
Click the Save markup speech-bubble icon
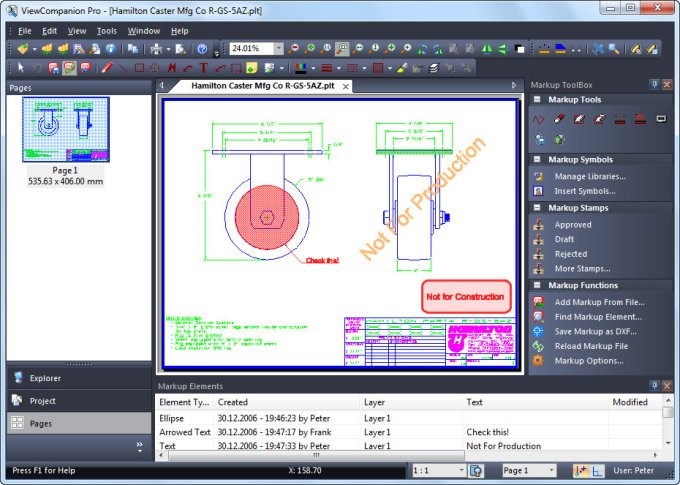tap(54, 68)
